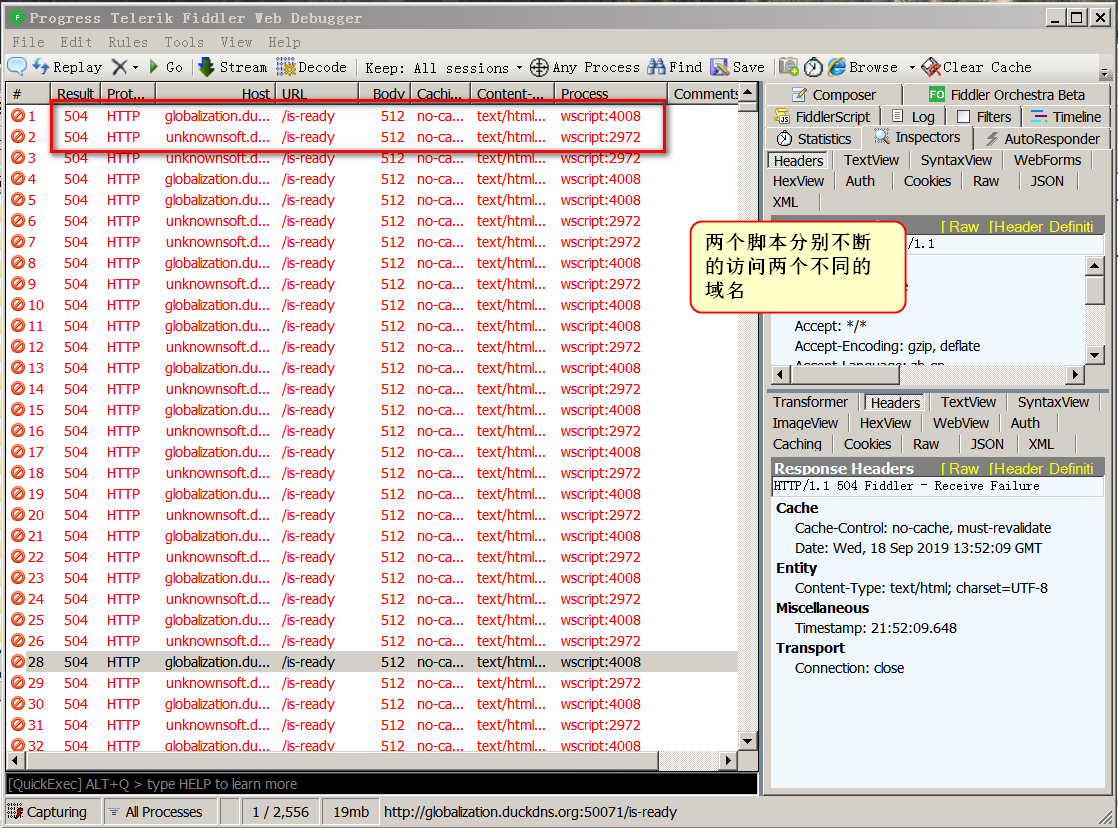Open the Rules menu
This screenshot has width=1118, height=828.
[x=128, y=42]
